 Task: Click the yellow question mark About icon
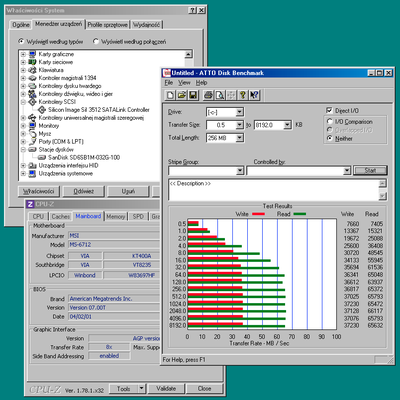coord(243,95)
